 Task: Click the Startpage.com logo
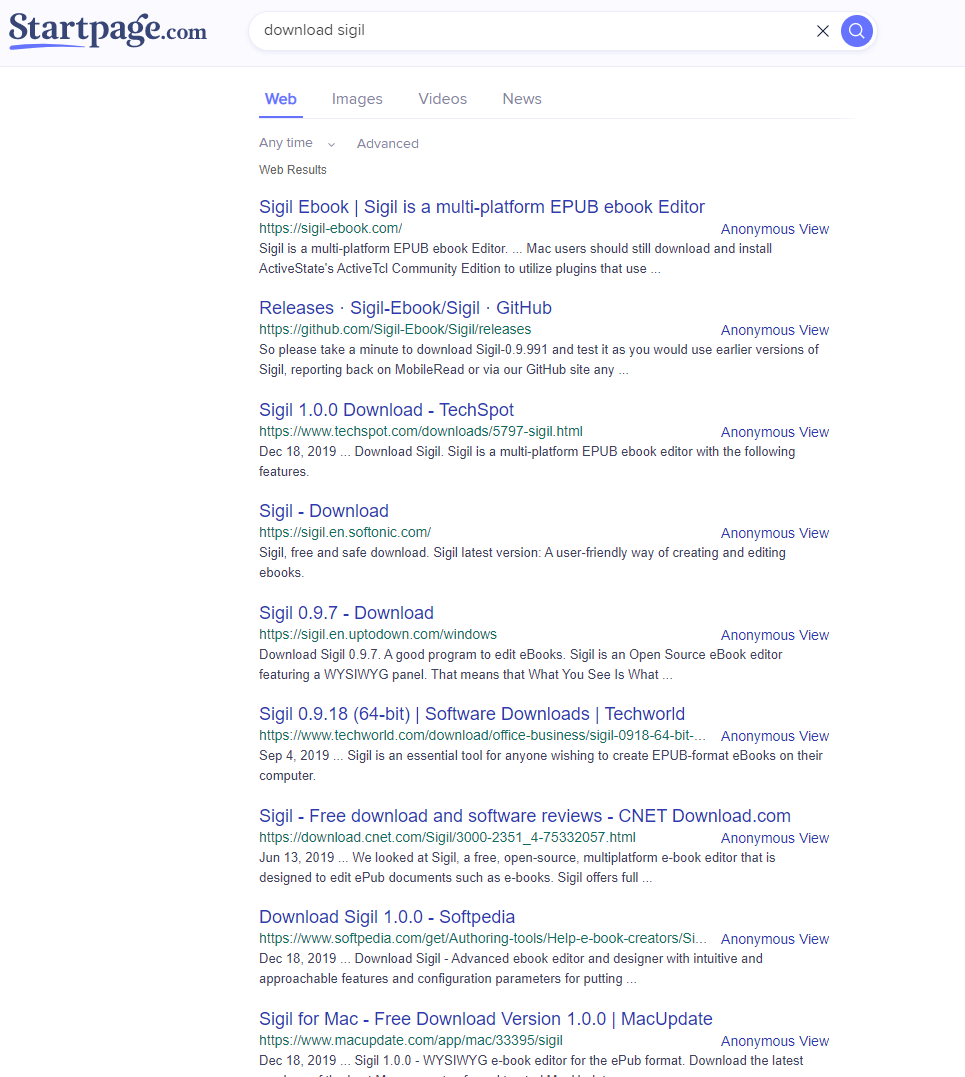(108, 30)
